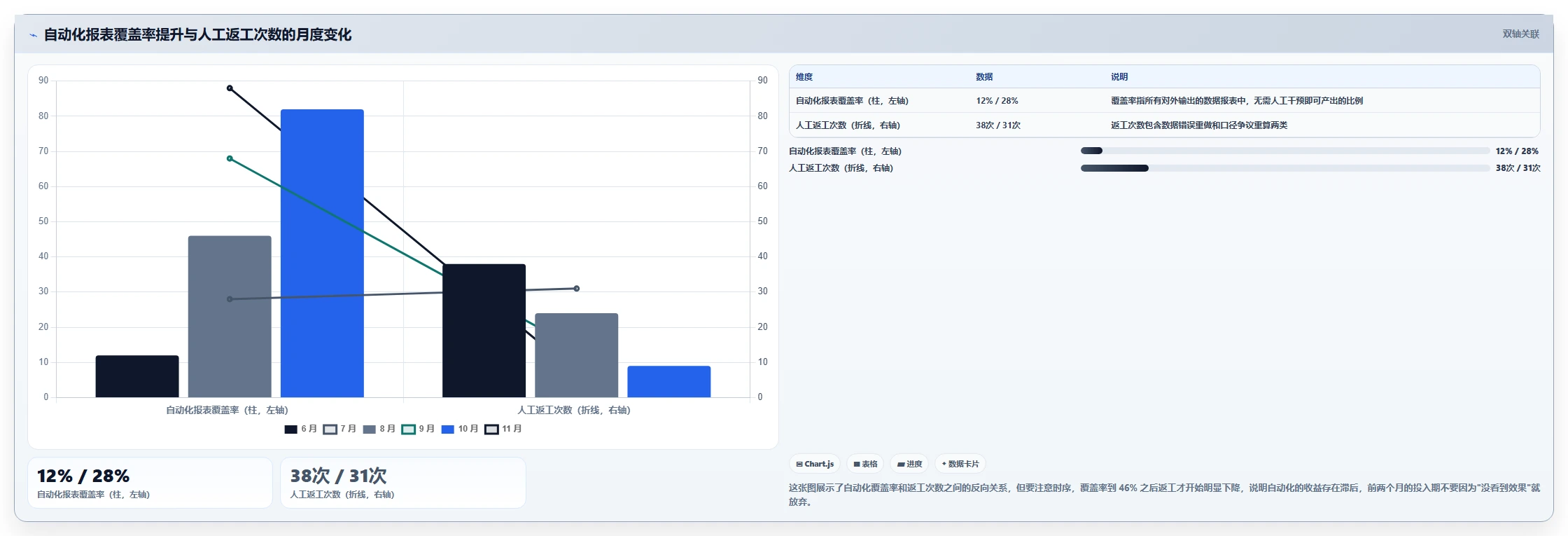Click the 人工返工次数 progress bar
1568x536 pixels.
(1285, 168)
